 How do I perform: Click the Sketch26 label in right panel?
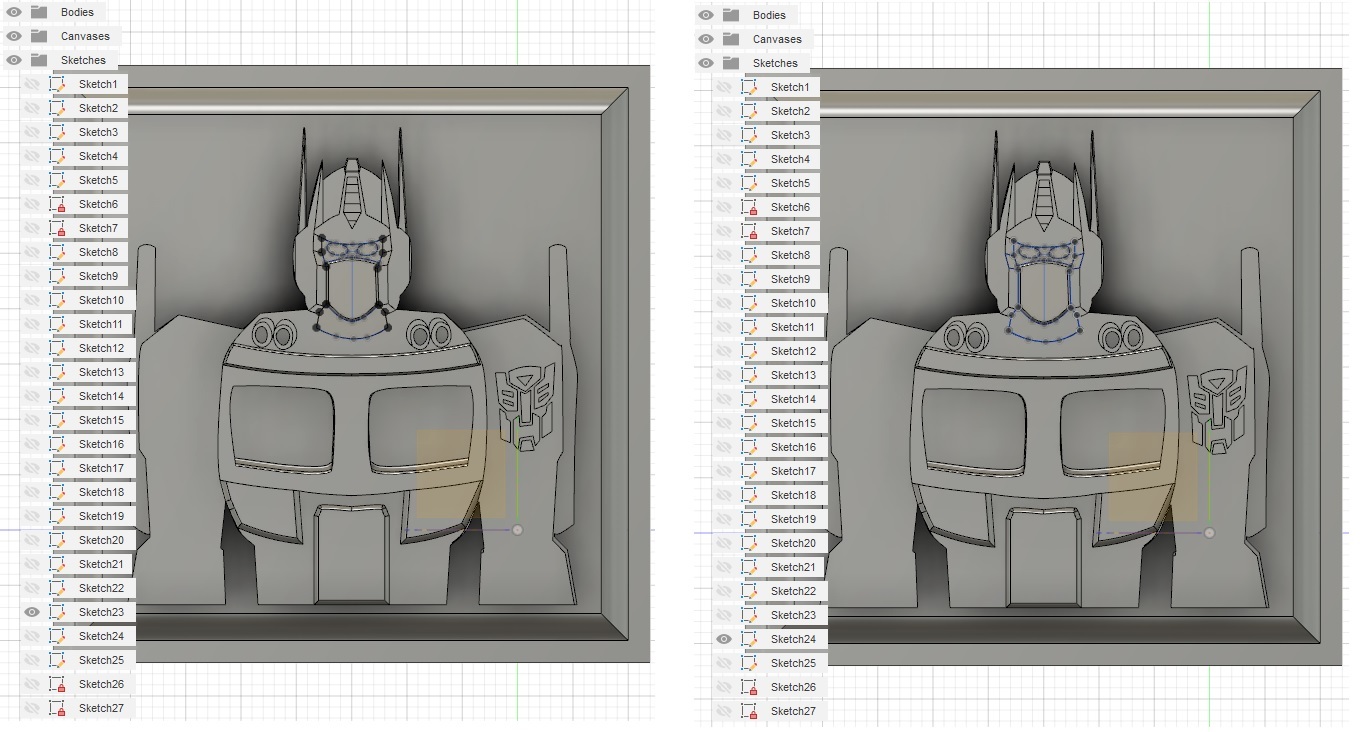click(793, 687)
